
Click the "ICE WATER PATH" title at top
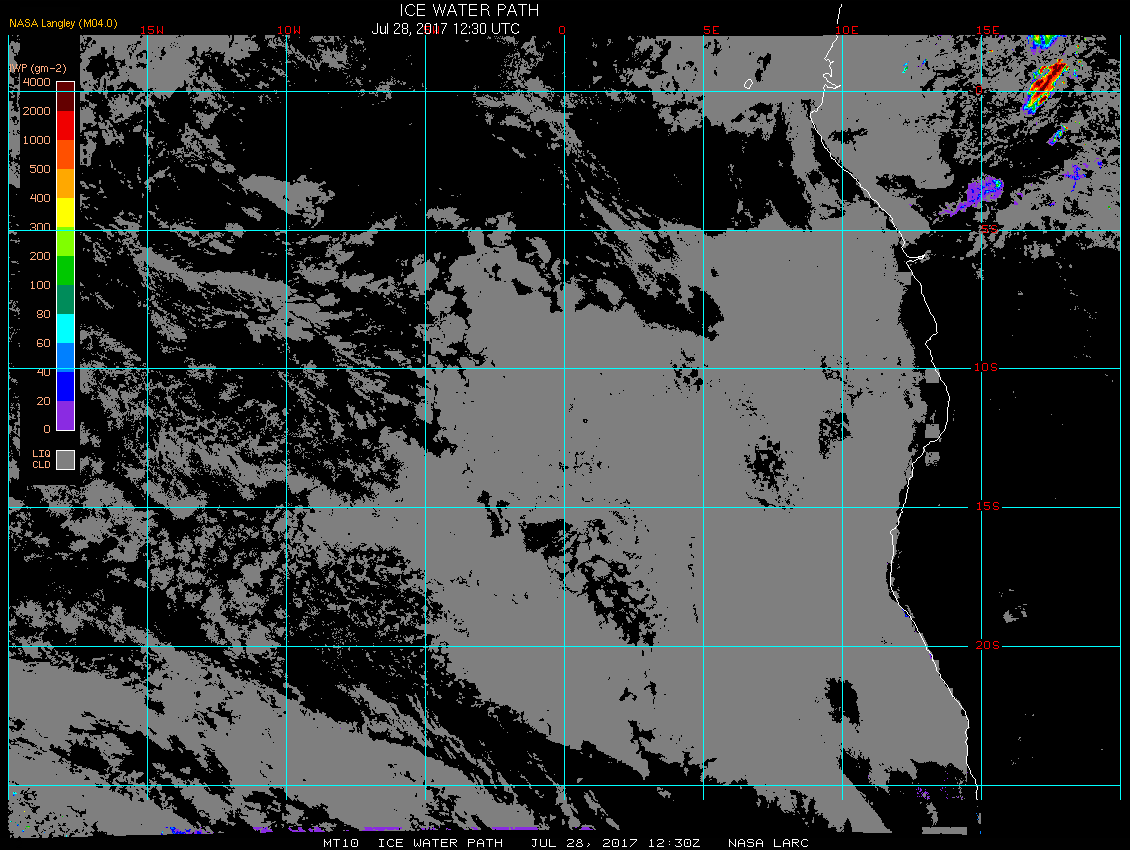click(469, 10)
